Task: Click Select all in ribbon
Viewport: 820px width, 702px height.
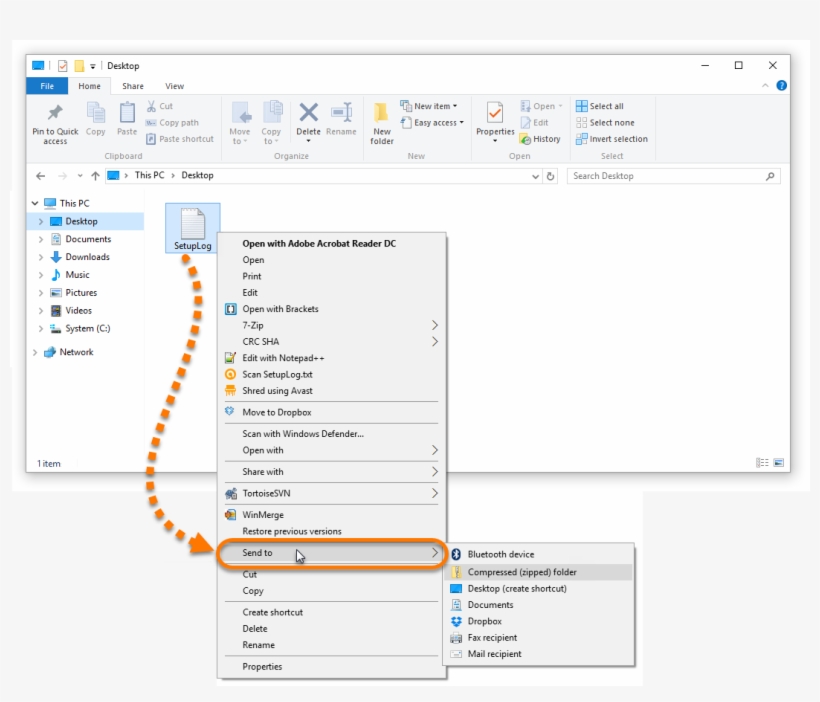Action: tap(600, 106)
